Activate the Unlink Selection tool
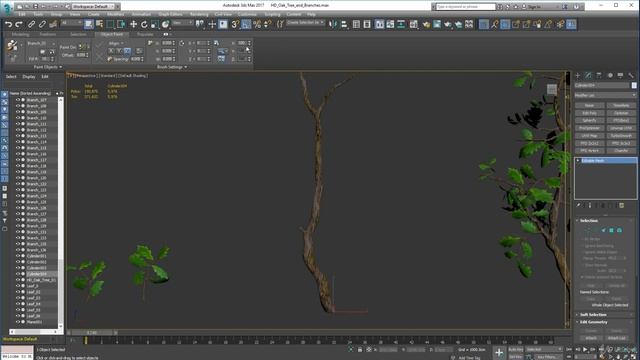The image size is (640, 360). tap(42, 24)
